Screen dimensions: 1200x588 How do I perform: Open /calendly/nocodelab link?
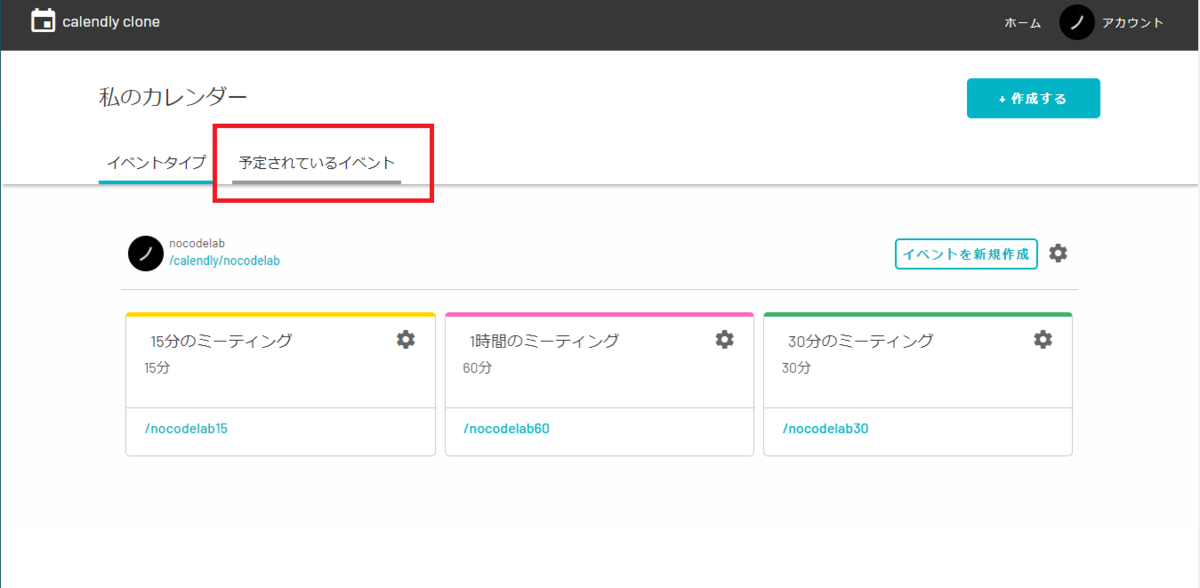click(x=224, y=261)
